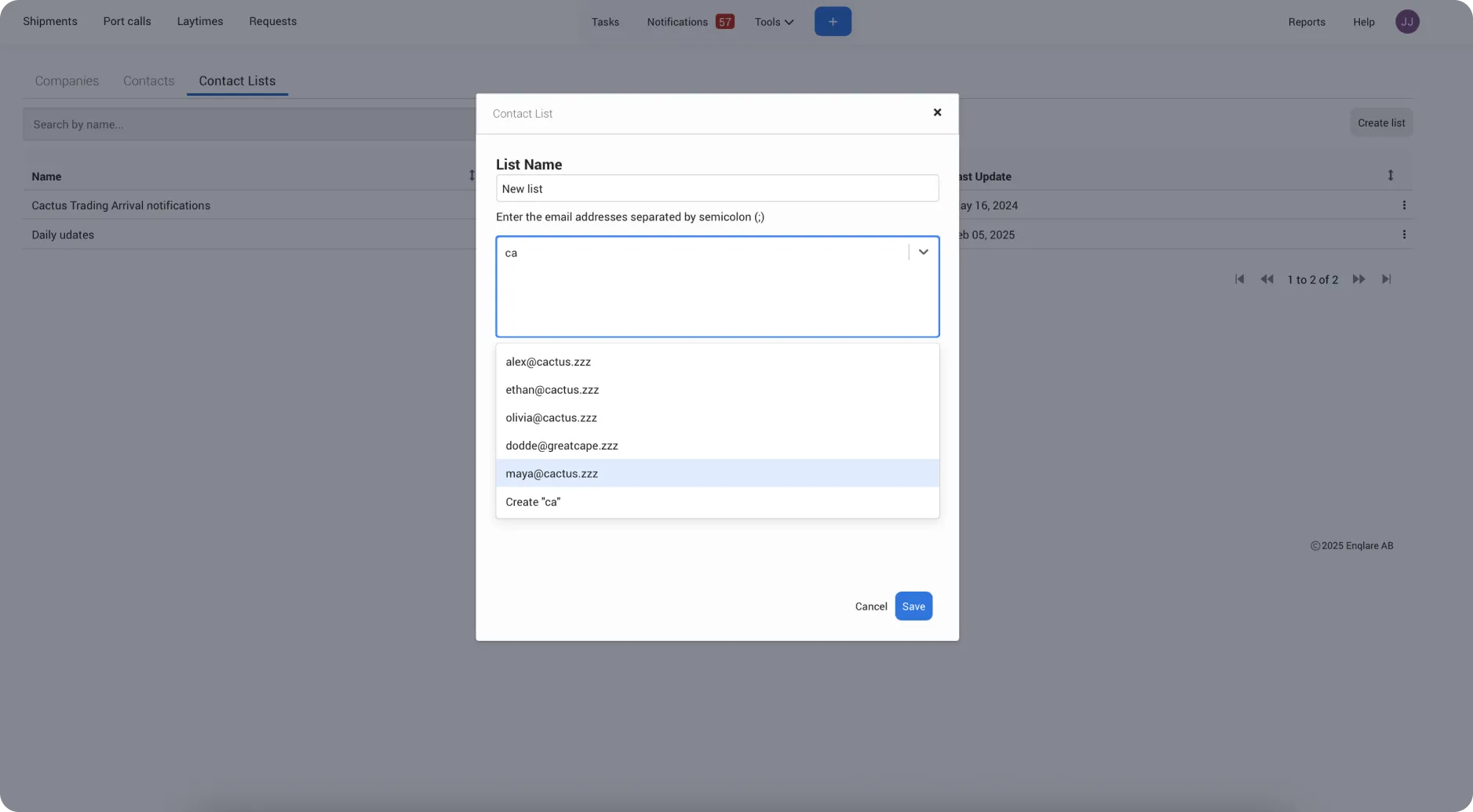Choose olivia@cactus.zzz in the list
The width and height of the screenshot is (1473, 812).
point(717,417)
